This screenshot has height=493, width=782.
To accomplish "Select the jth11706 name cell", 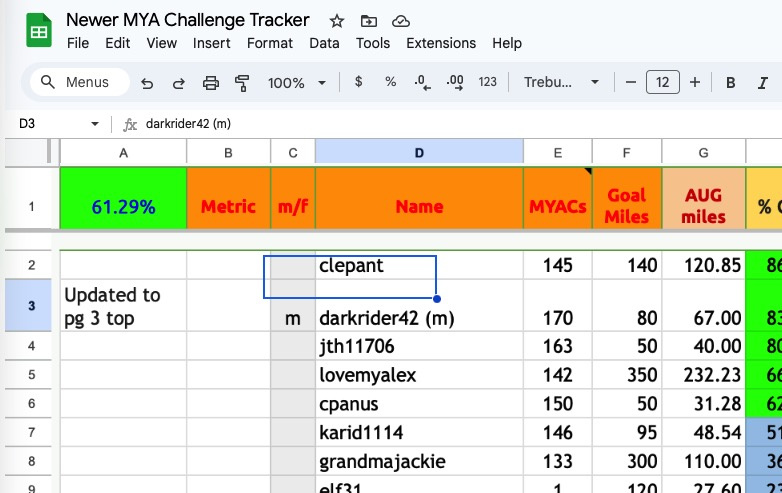I will pos(419,346).
